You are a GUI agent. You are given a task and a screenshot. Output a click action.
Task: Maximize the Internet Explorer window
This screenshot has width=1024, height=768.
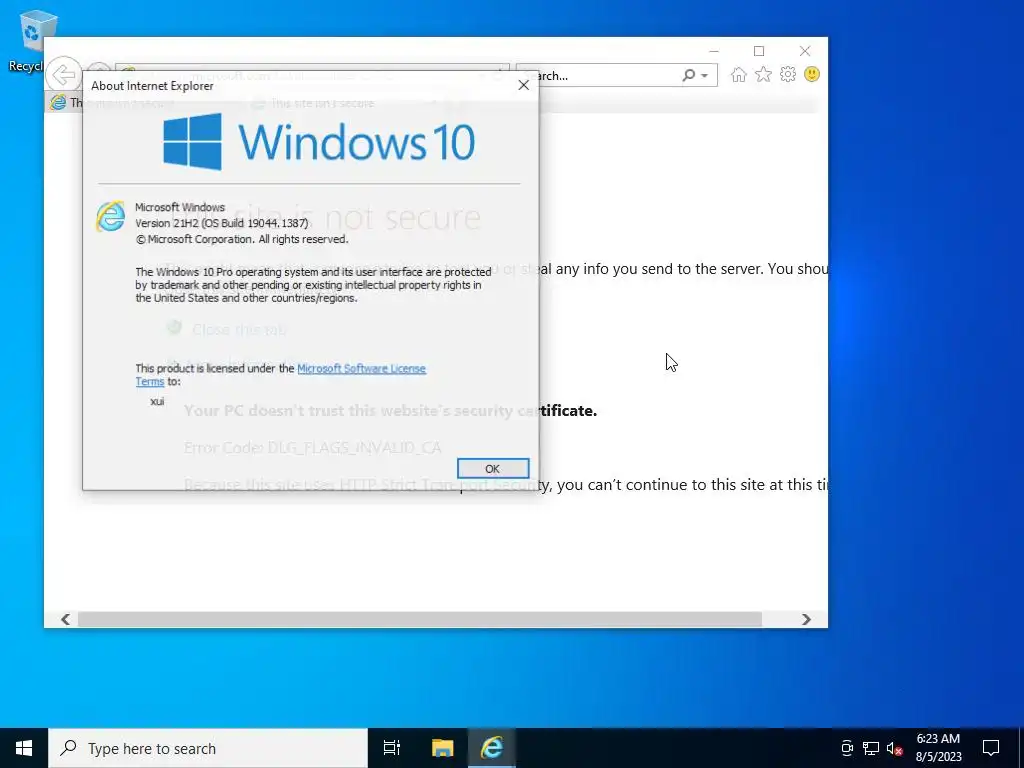tap(759, 51)
